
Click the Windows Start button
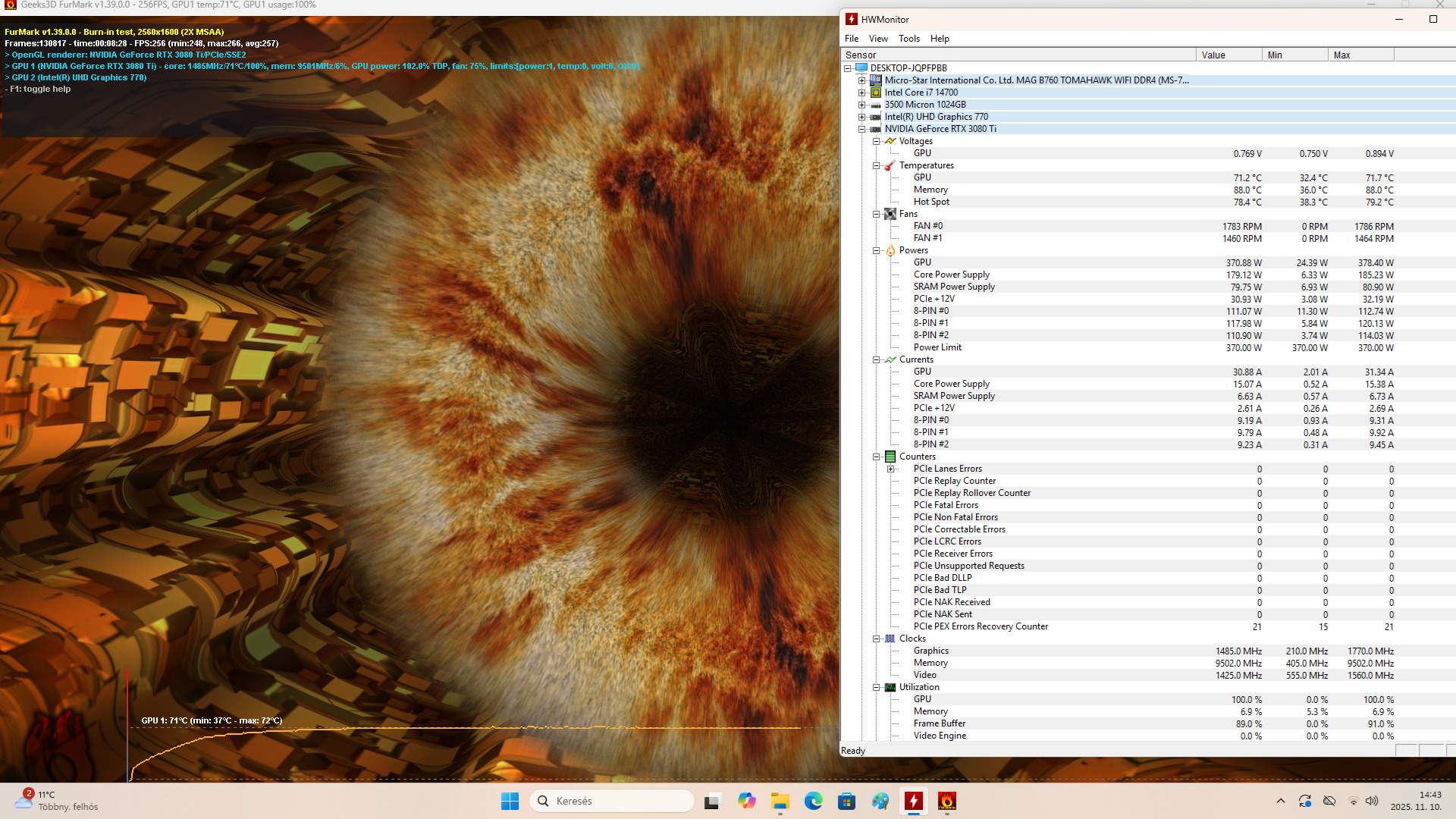coord(510,801)
